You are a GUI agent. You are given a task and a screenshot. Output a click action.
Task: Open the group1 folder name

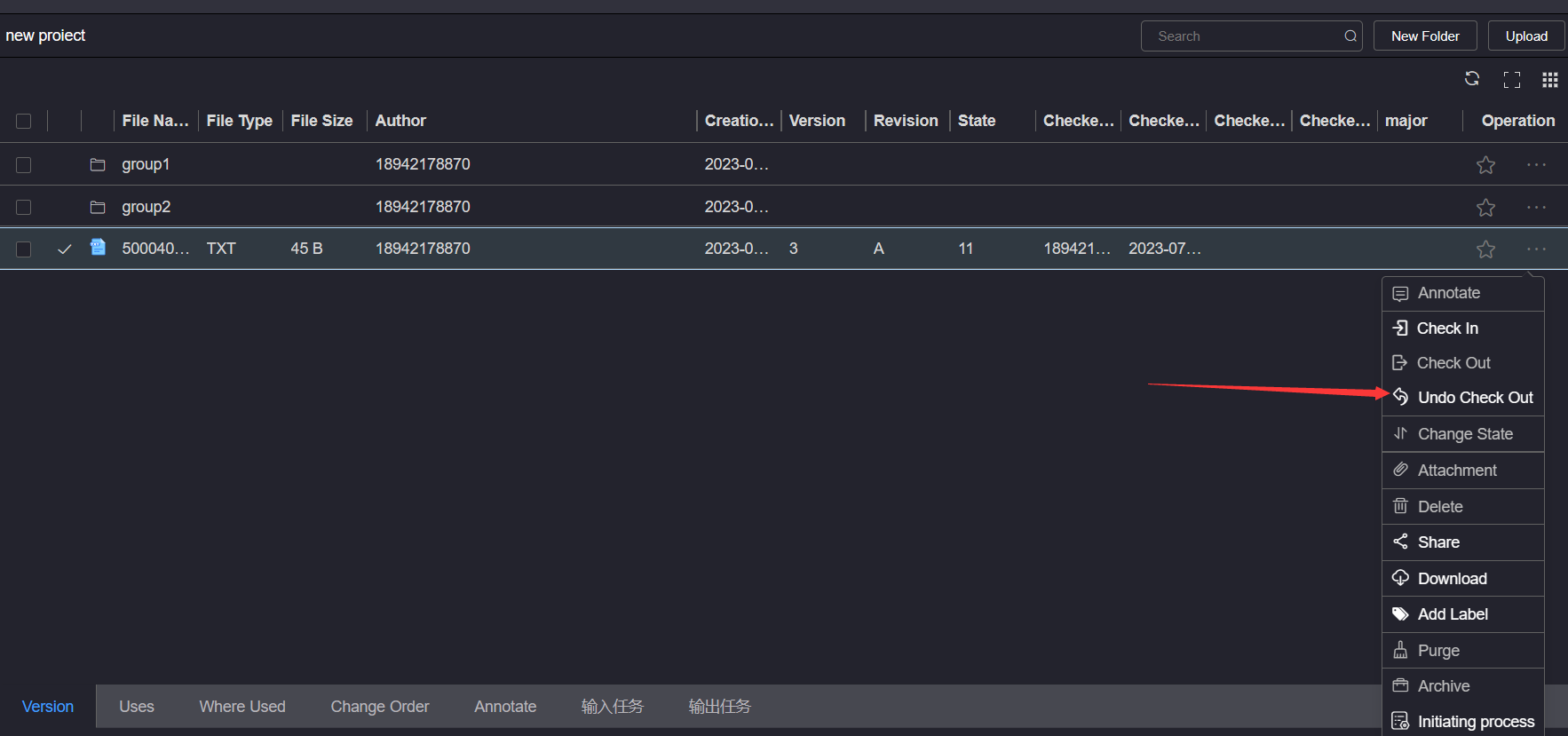click(x=146, y=164)
